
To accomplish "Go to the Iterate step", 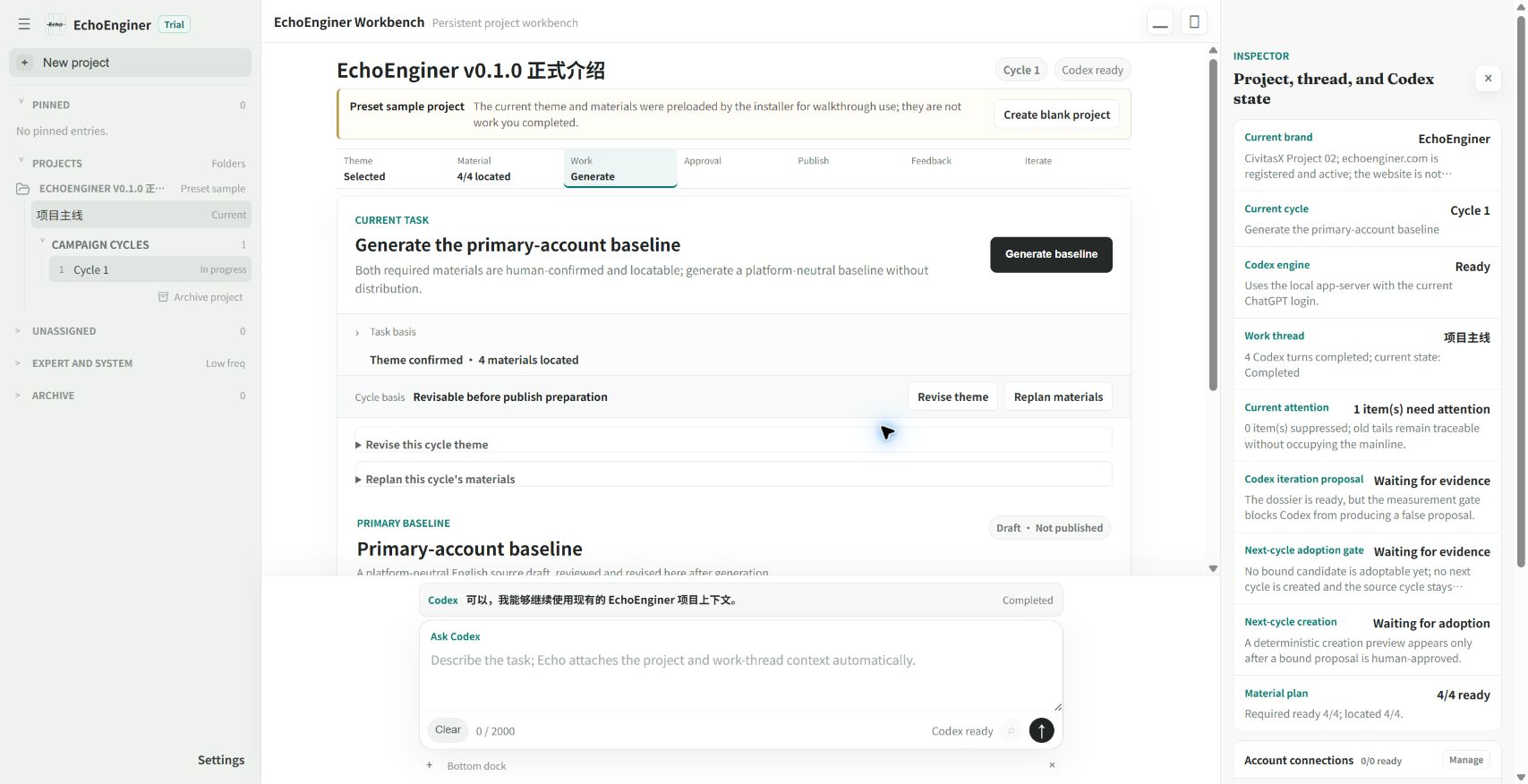I will (1074, 168).
